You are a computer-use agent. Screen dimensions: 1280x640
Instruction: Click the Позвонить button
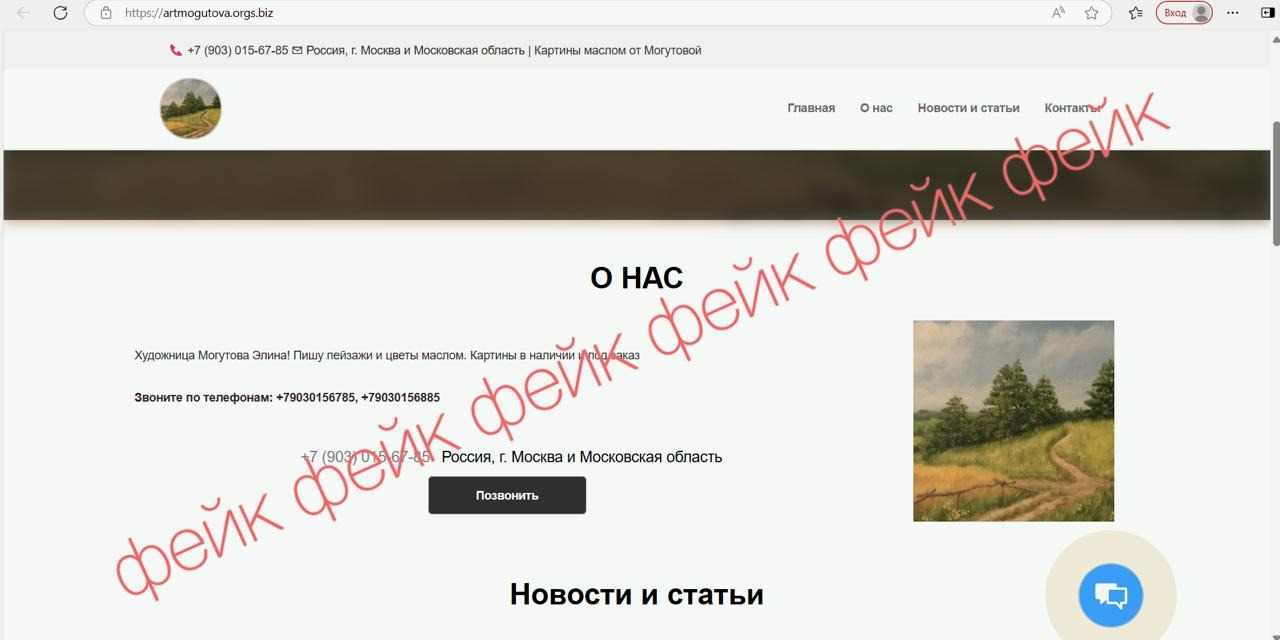click(507, 495)
